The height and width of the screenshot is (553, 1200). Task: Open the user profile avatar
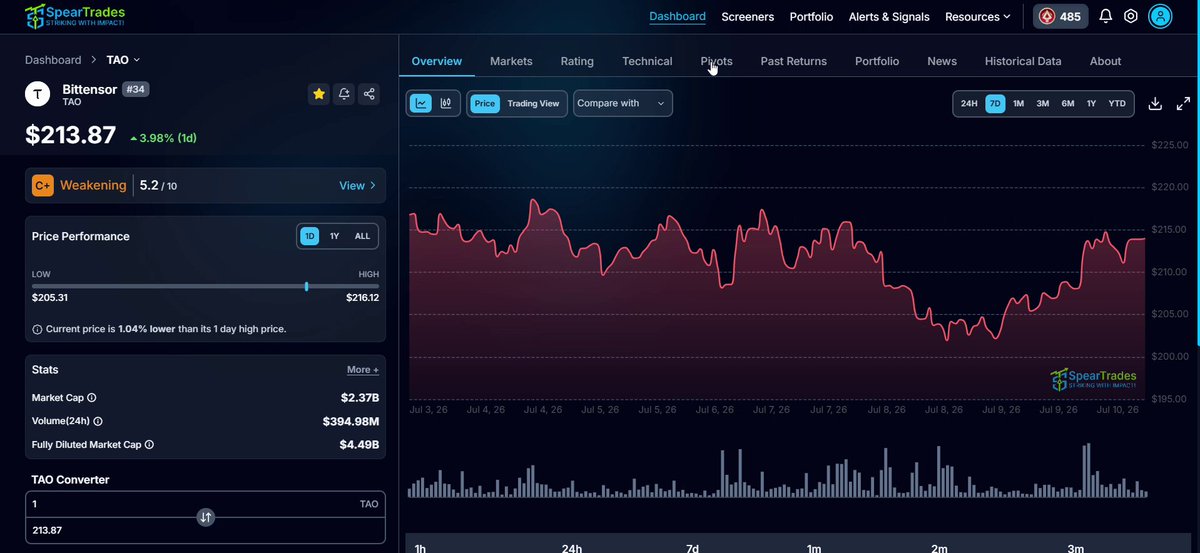coord(1160,16)
